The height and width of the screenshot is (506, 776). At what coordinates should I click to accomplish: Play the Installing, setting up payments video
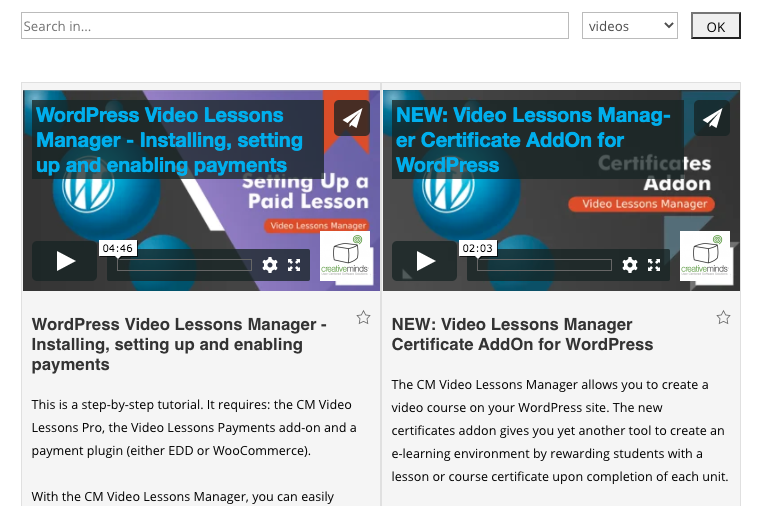tap(65, 261)
